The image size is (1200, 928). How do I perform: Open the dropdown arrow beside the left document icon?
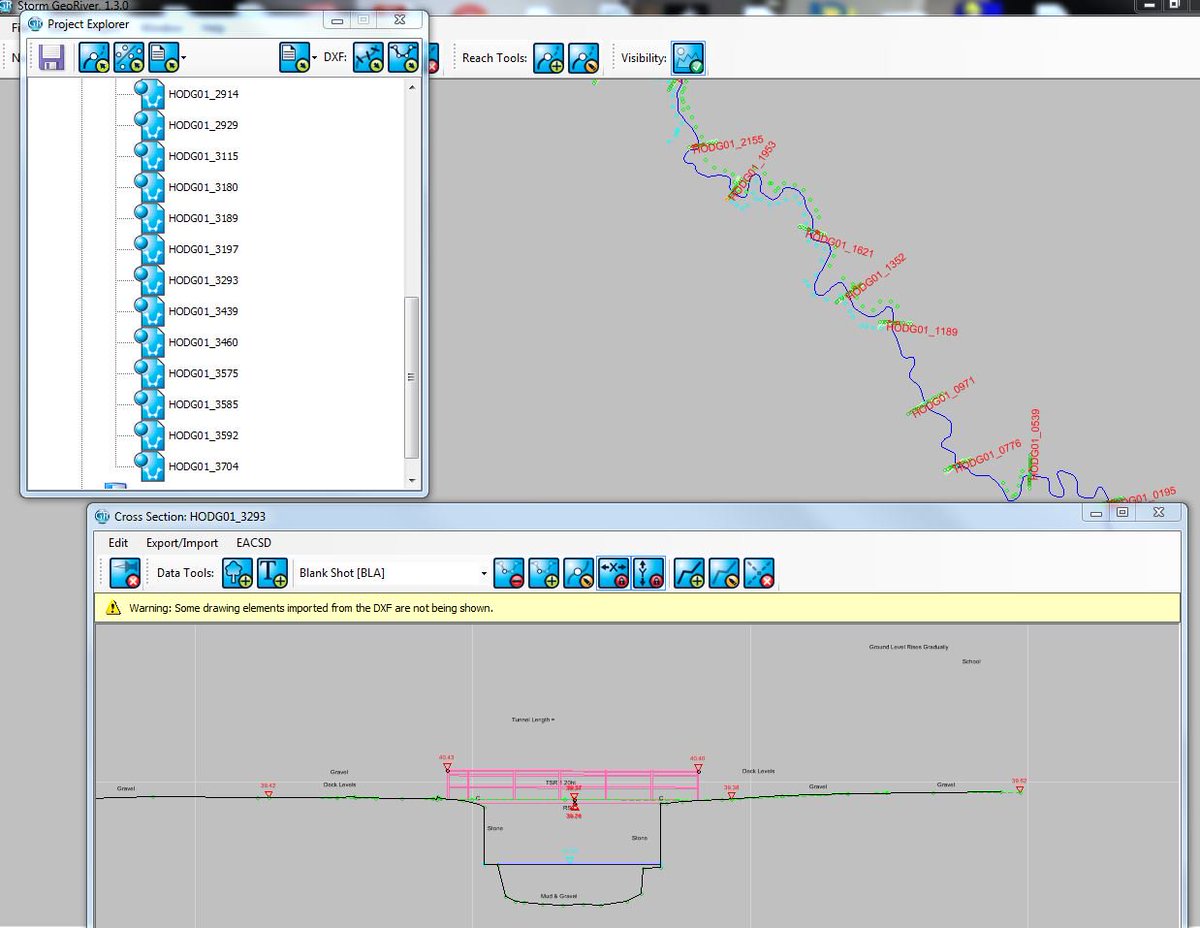pyautogui.click(x=184, y=58)
